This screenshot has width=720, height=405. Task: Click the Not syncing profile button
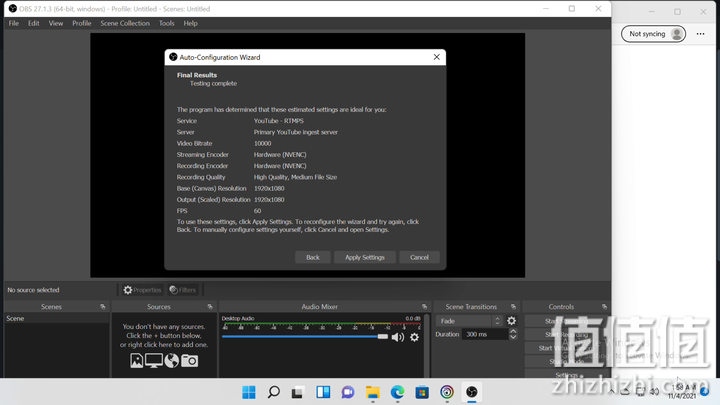pyautogui.click(x=653, y=34)
